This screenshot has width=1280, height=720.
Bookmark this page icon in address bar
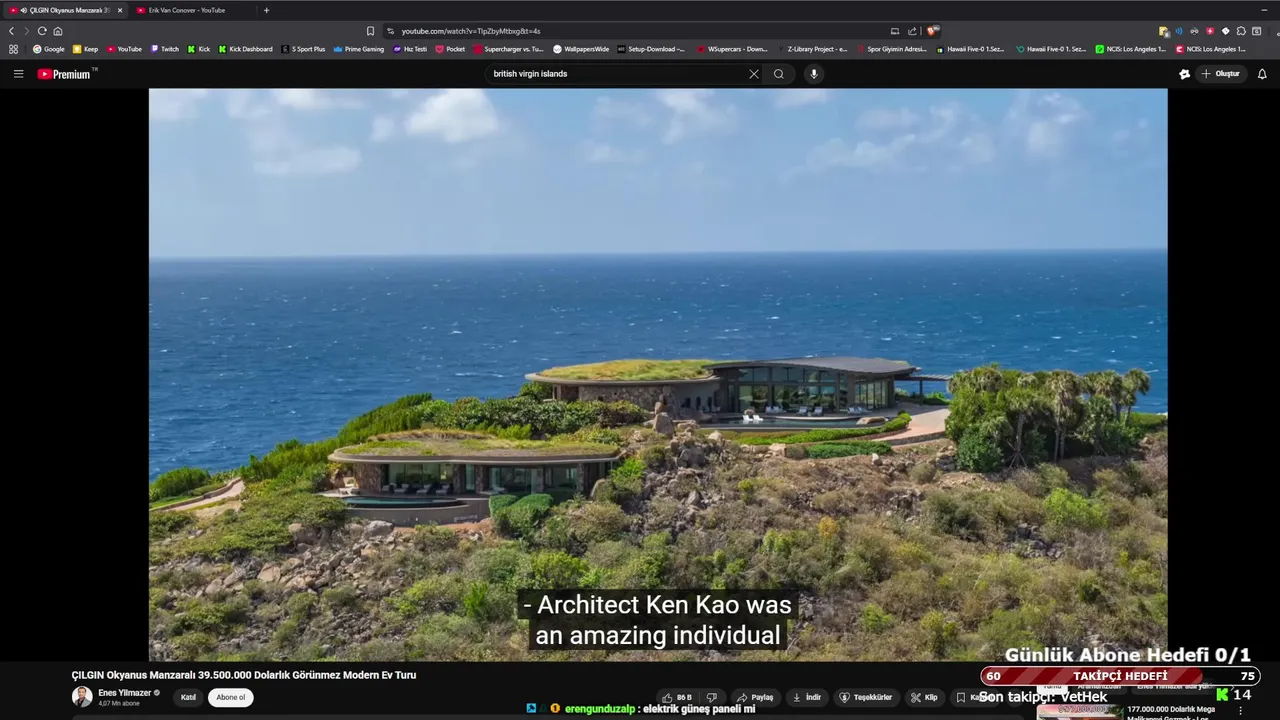pos(370,31)
